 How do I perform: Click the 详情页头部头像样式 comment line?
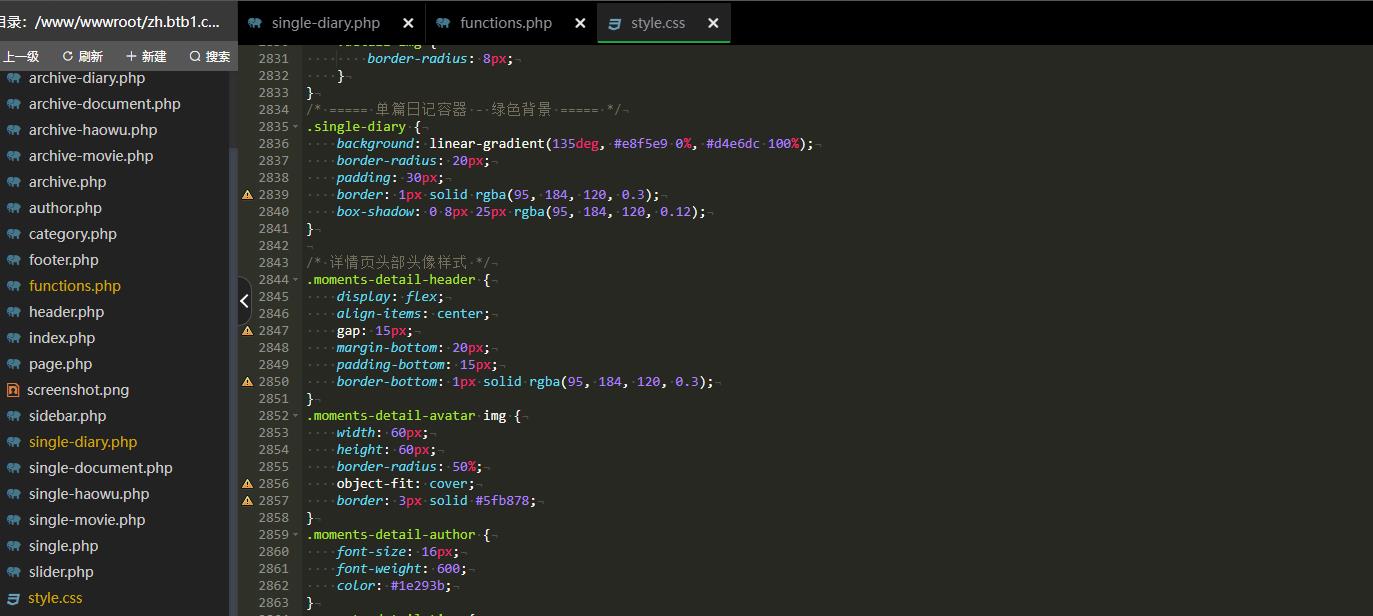(398, 263)
